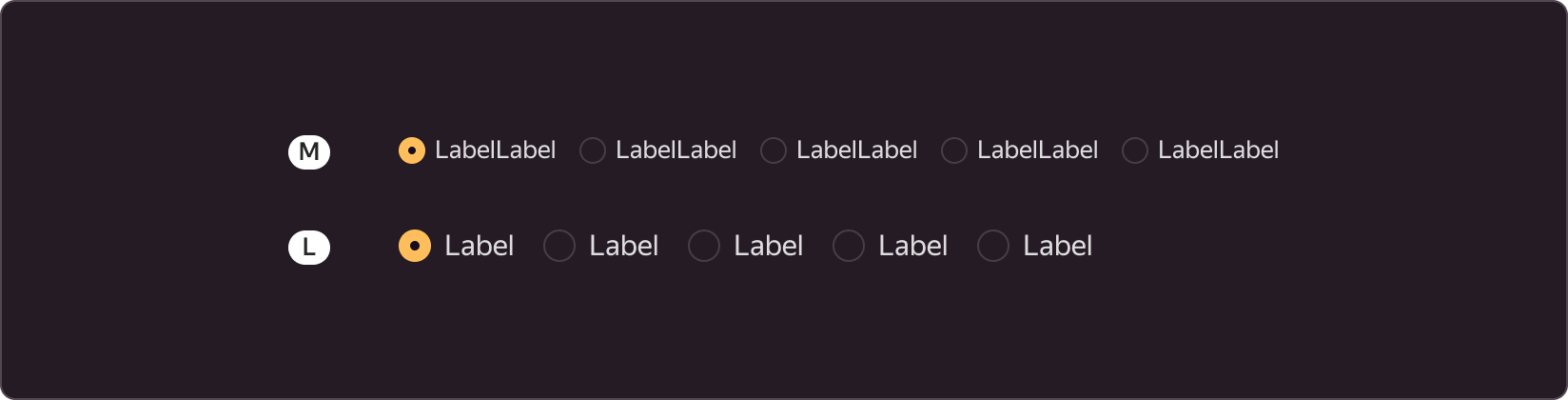Click the first Label text in row L

(x=480, y=246)
